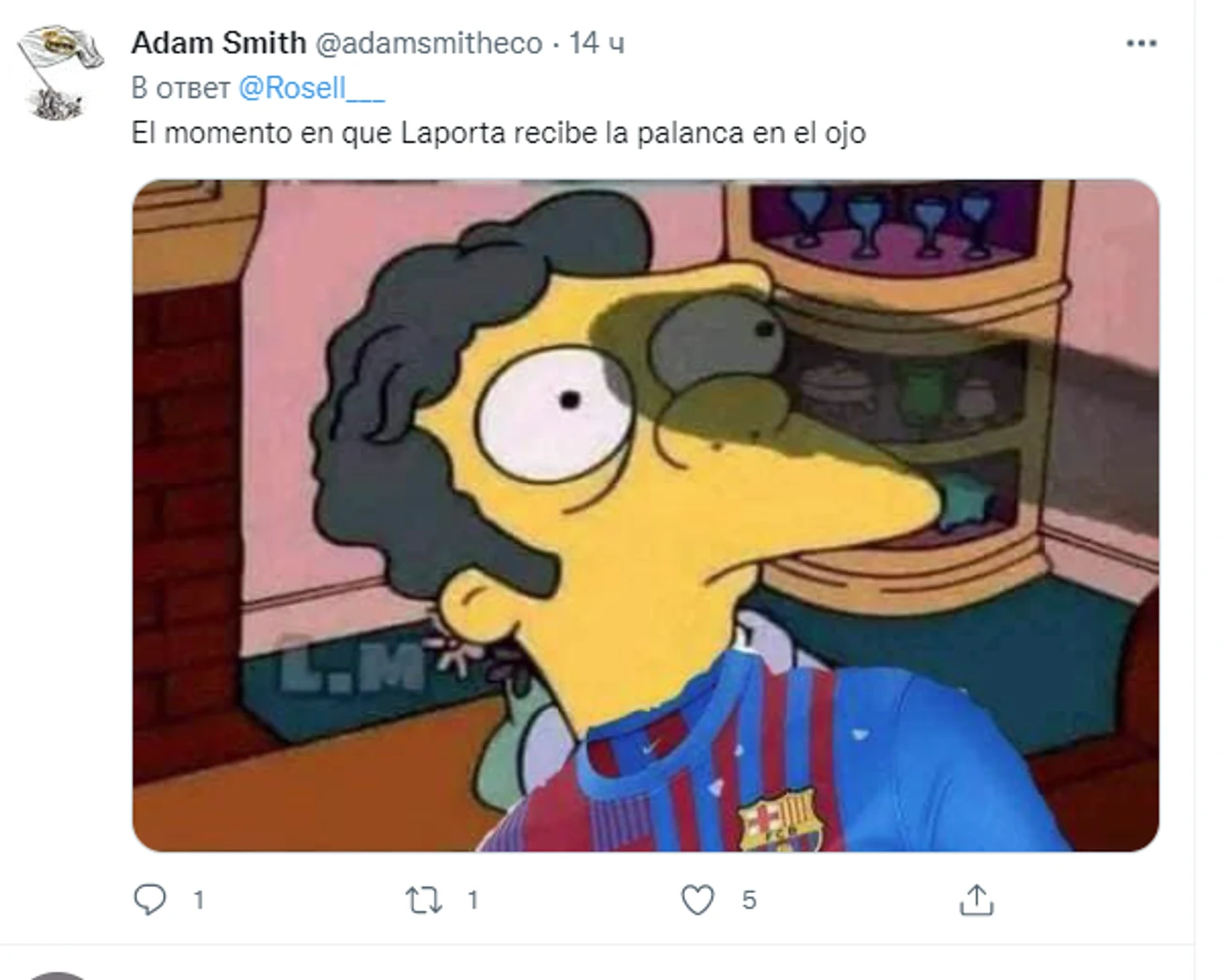Open the 14 ч timestamp link

pos(596,43)
